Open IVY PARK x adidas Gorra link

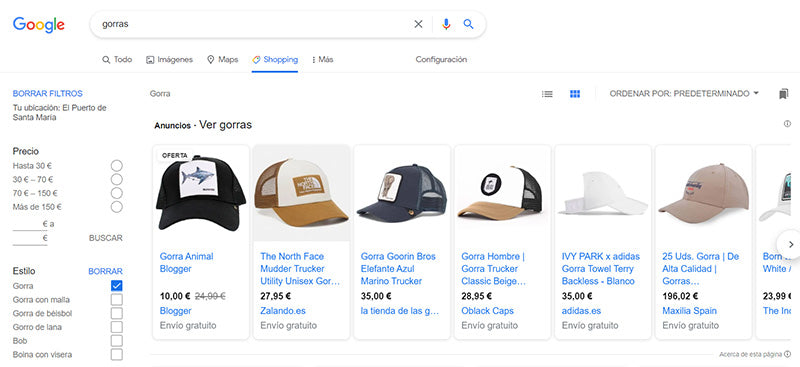(601, 268)
